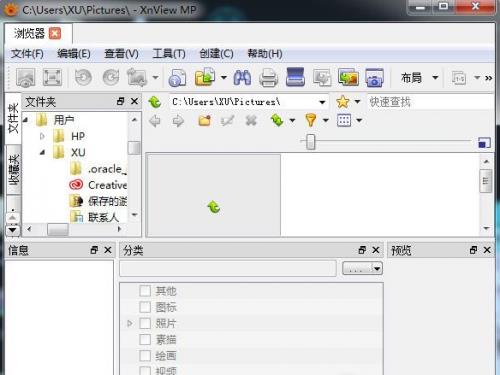This screenshot has height=375, width=500.
Task: Click the delete X icon in browser toolbar
Action: (x=251, y=120)
